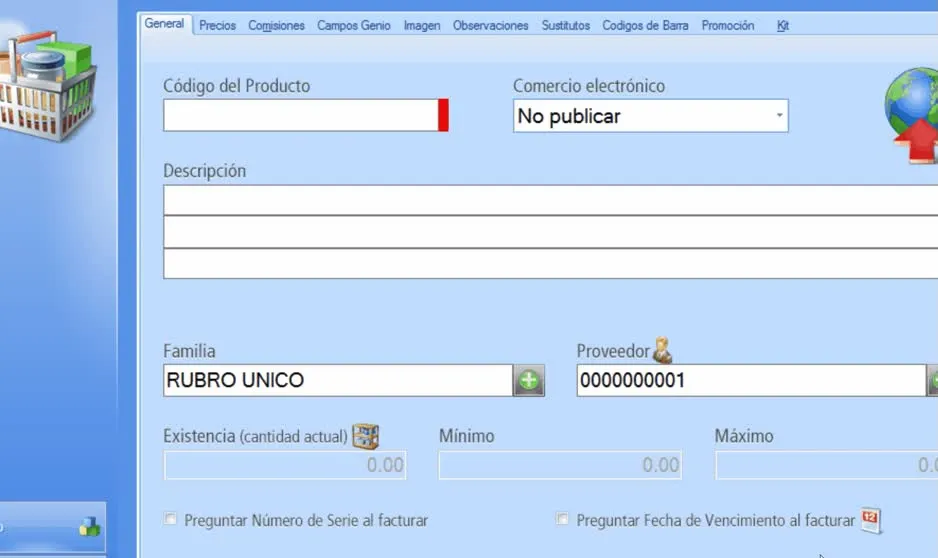Click the Proveedor field 0000000001

pyautogui.click(x=751, y=380)
